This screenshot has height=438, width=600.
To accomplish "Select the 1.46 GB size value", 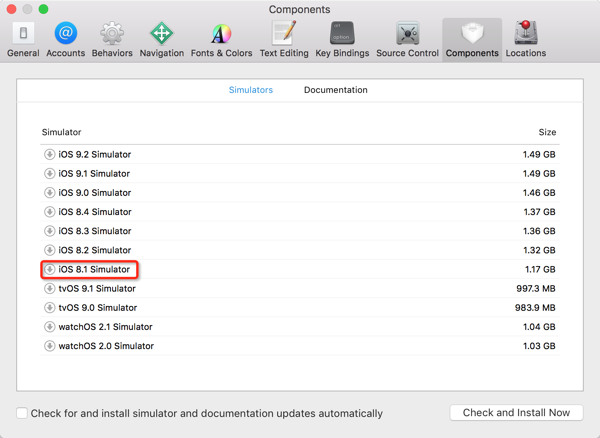I will (x=539, y=192).
